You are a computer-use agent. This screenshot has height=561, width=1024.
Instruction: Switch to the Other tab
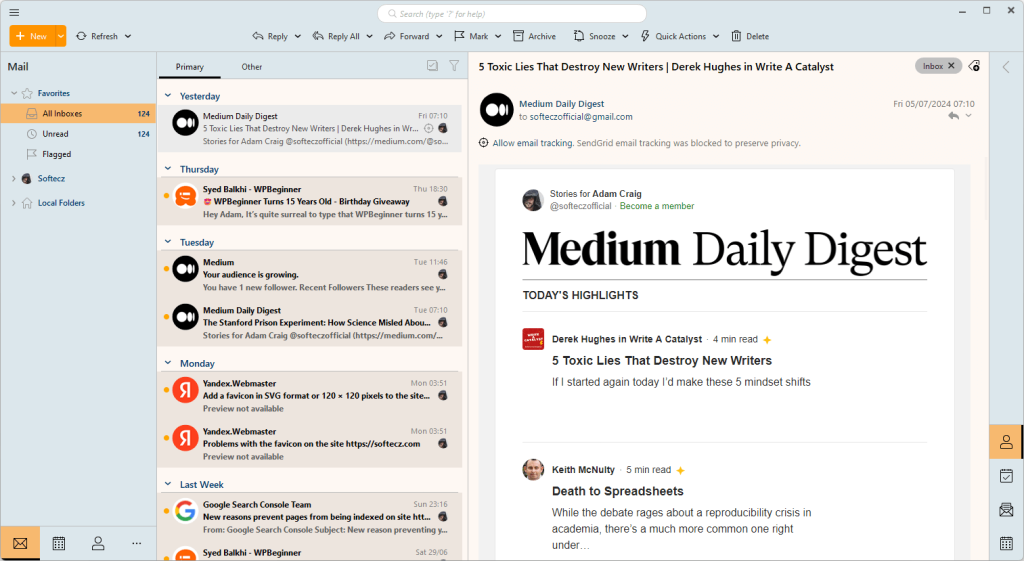[x=252, y=67]
